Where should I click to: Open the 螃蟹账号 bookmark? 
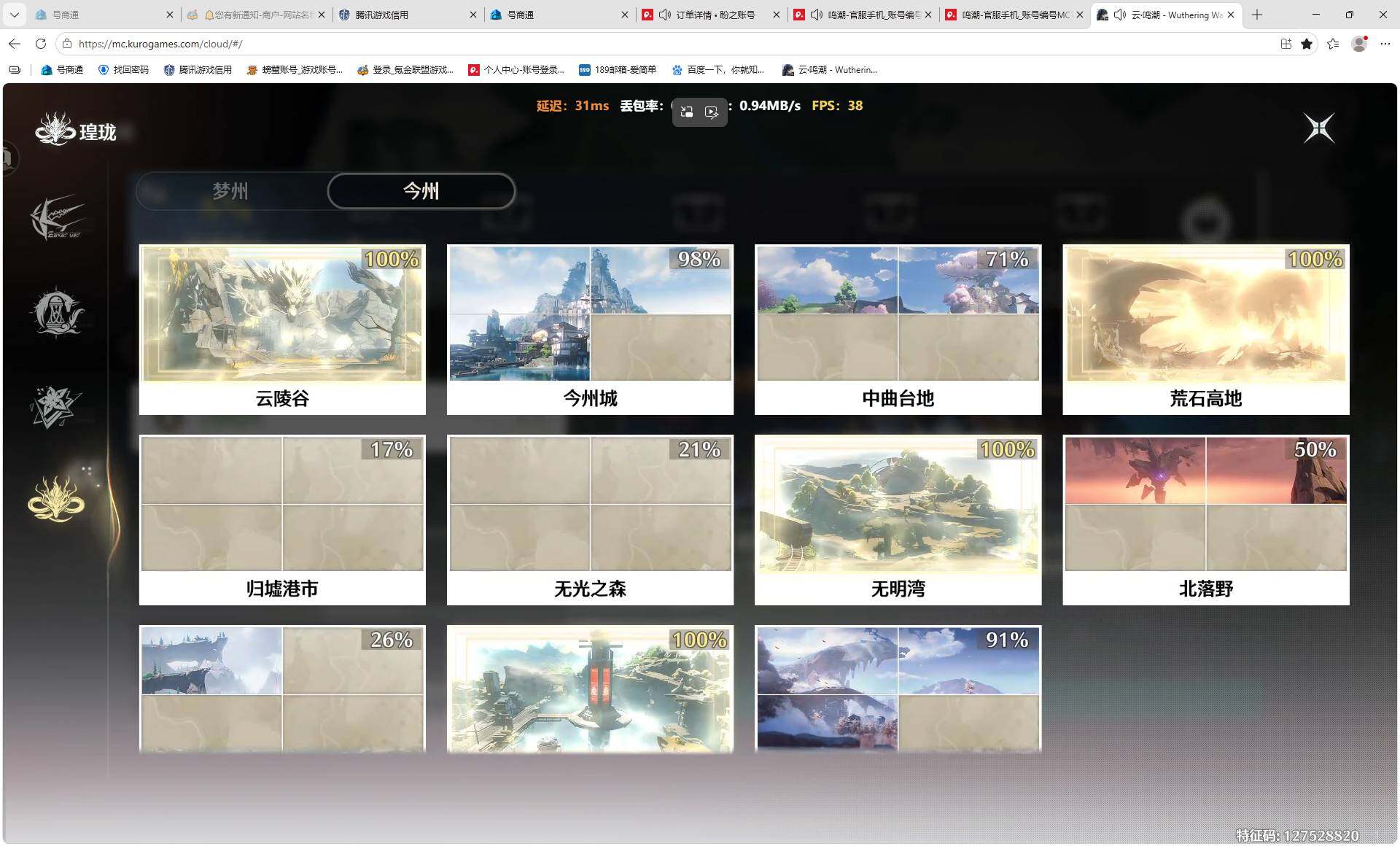coord(295,70)
